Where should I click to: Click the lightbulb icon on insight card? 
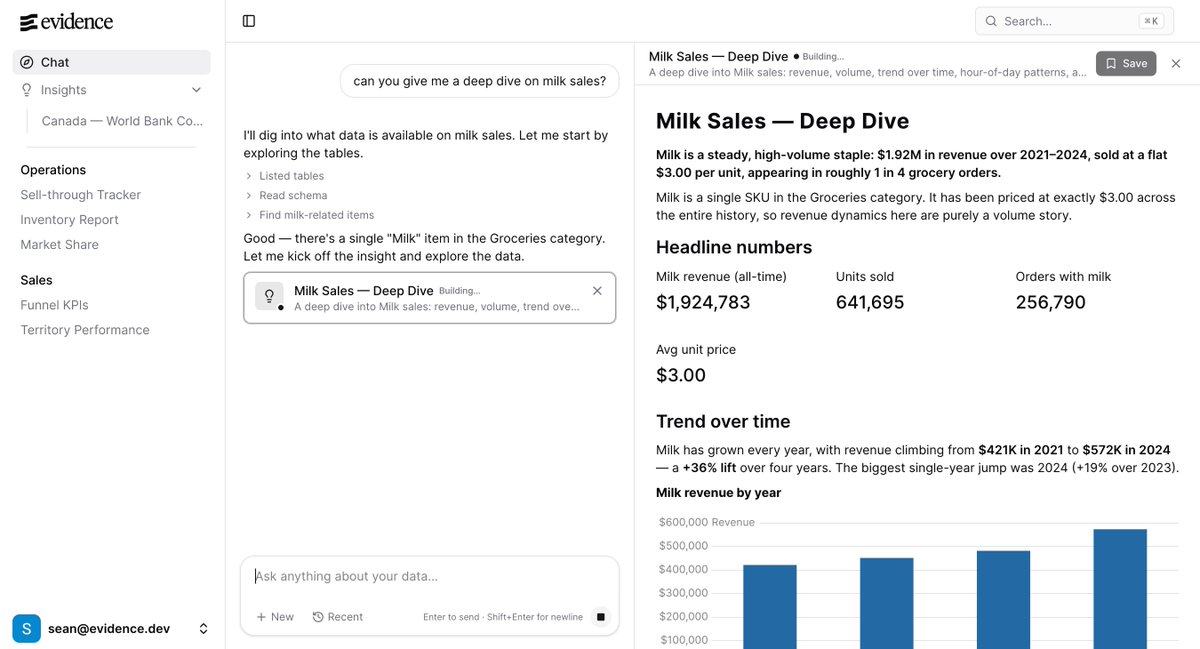coord(269,296)
